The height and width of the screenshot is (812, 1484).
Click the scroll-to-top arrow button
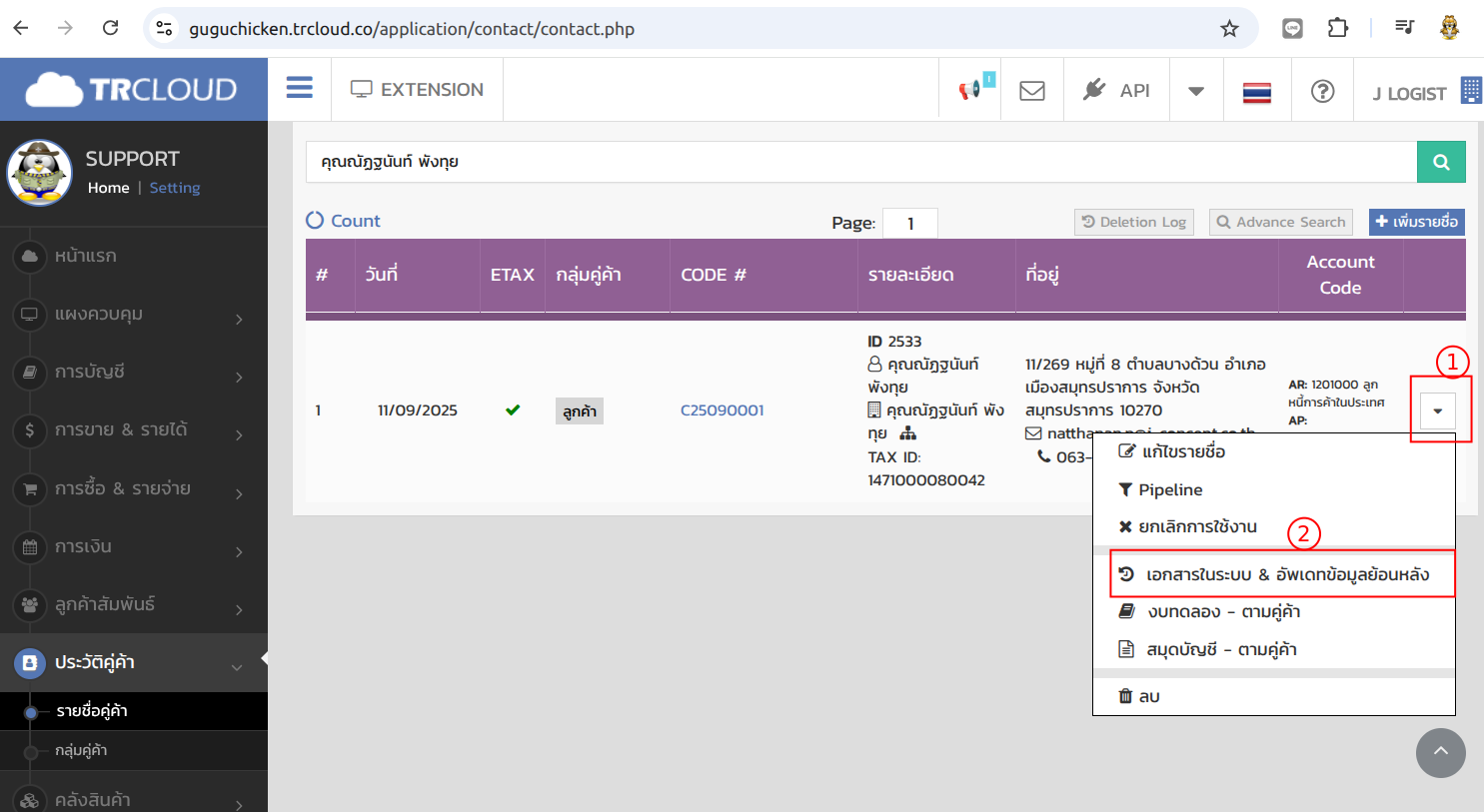click(1440, 753)
